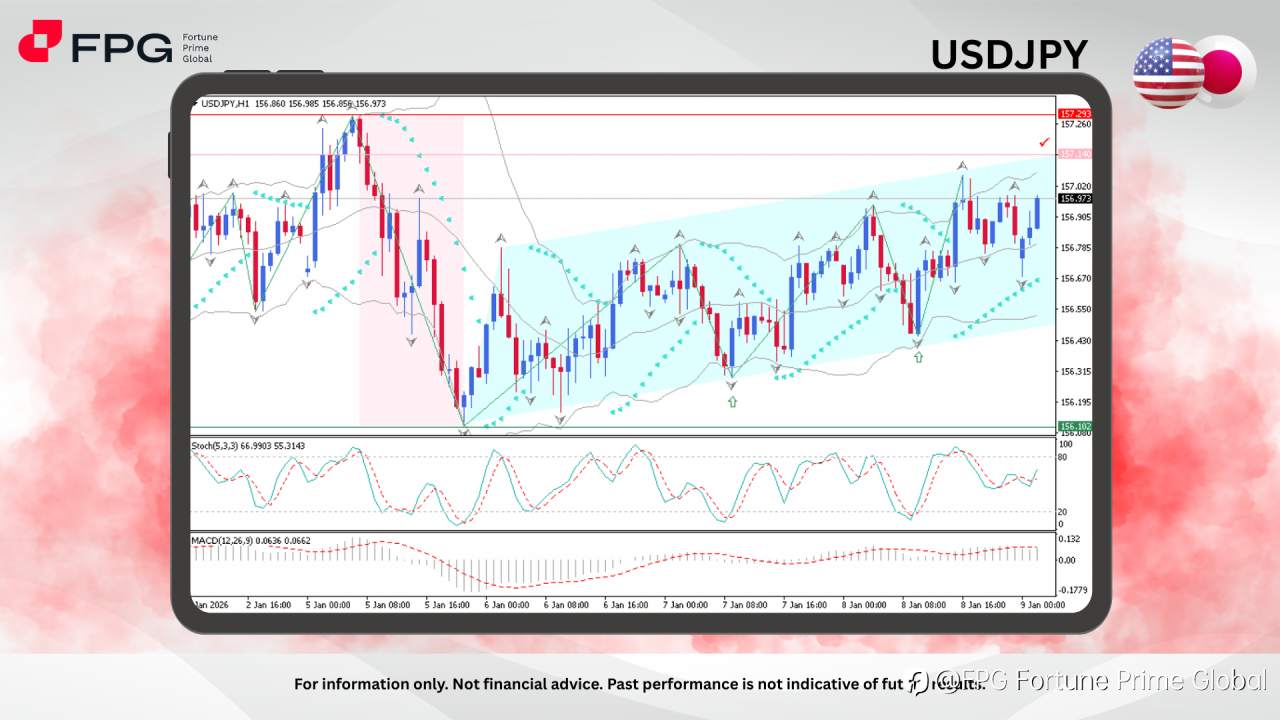Select the green 156.102 support price tag
This screenshot has height=720, width=1280.
point(1073,424)
